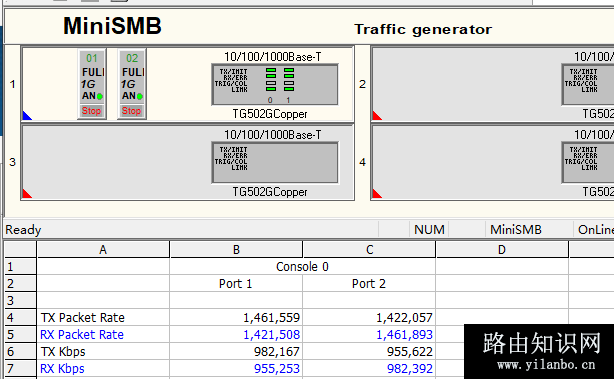
Task: Select port 02 card in slot 1
Action: [132, 84]
